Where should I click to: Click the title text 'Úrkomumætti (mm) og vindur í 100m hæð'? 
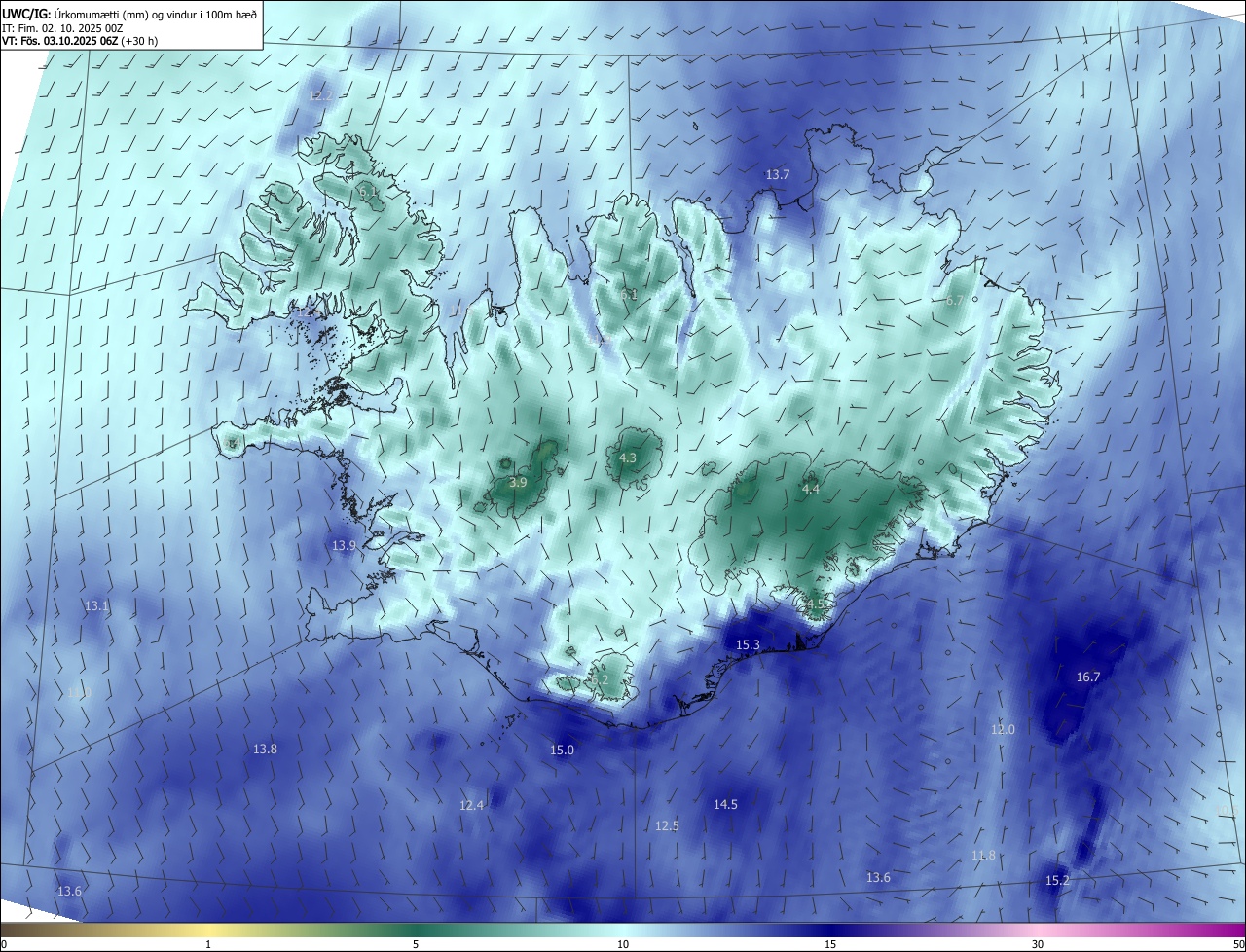tap(156, 14)
